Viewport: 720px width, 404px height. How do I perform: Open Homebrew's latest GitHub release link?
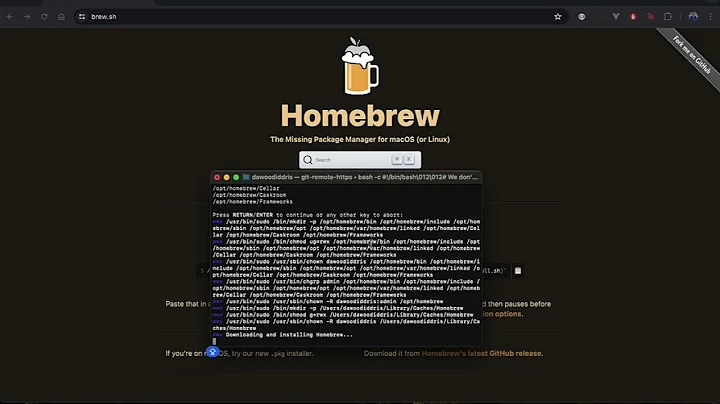482,354
